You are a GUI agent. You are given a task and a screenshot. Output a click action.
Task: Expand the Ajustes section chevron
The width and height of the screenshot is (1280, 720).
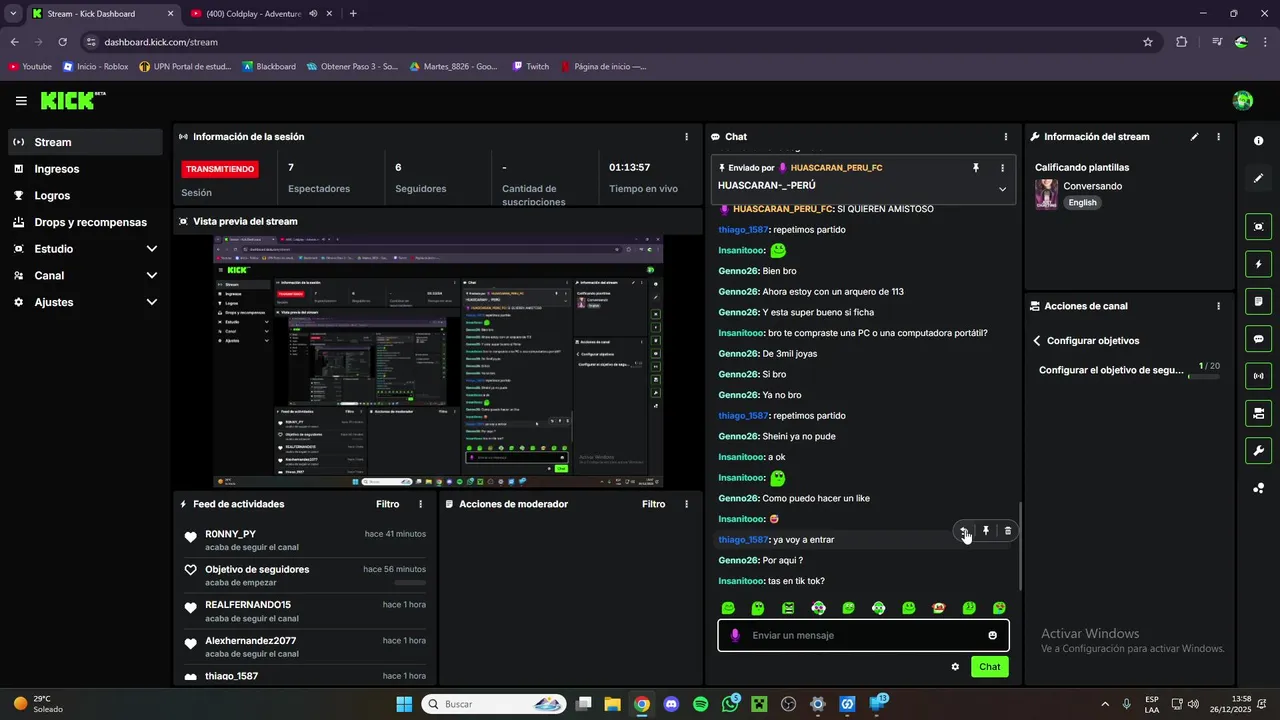[152, 302]
